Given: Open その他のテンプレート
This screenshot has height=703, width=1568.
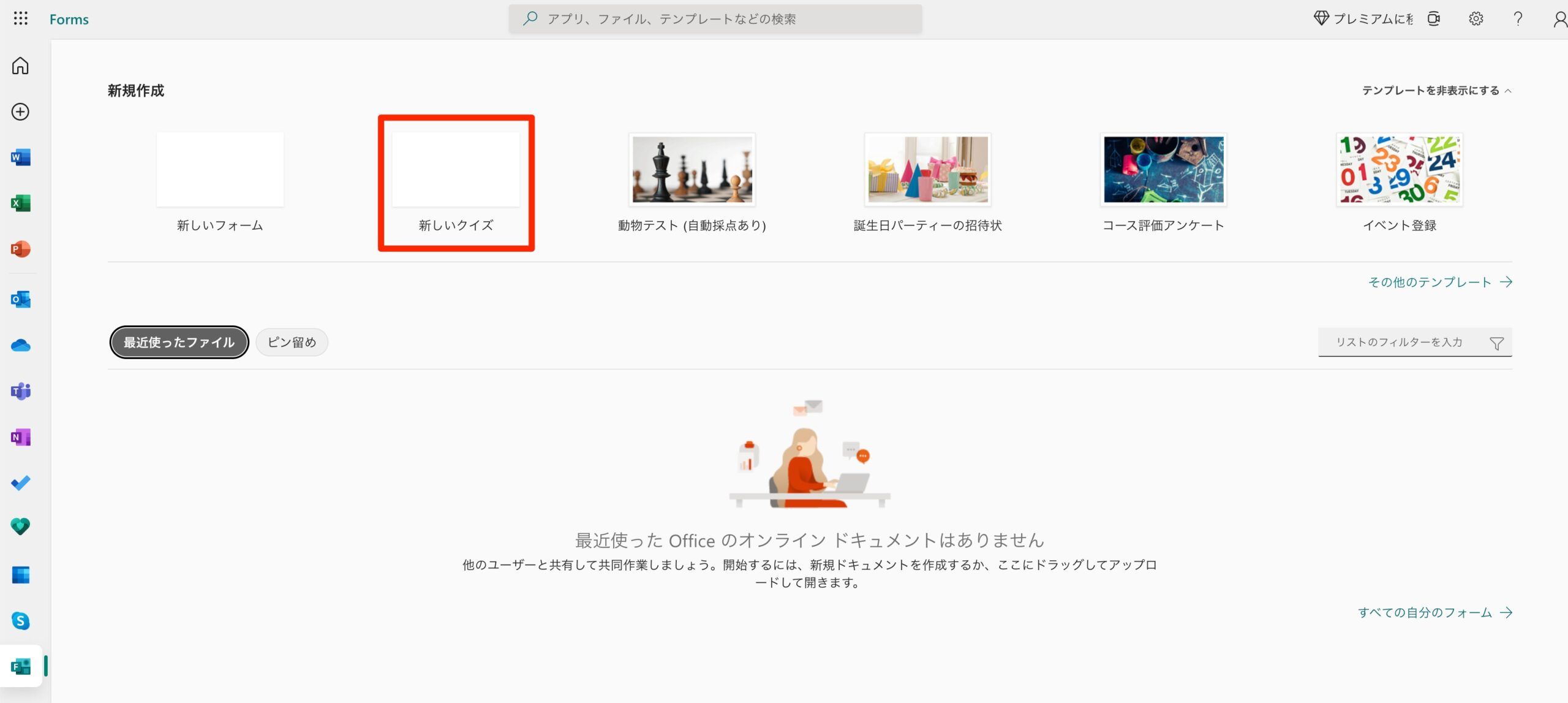Looking at the screenshot, I should coord(1431,281).
